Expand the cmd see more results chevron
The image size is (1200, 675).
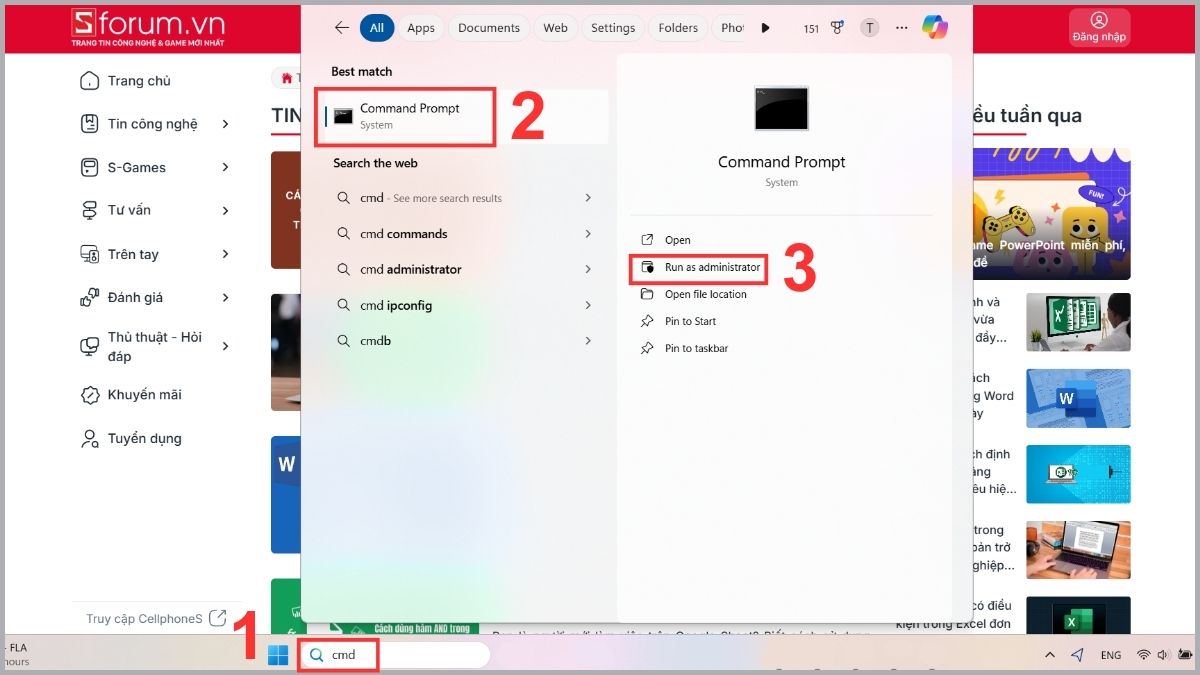(x=588, y=198)
